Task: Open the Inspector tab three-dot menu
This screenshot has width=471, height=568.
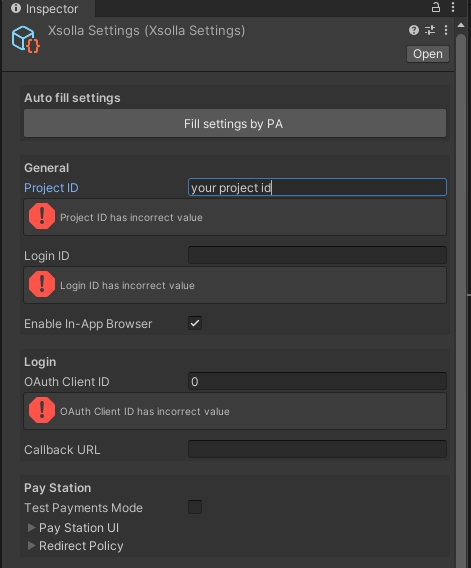Action: point(453,7)
